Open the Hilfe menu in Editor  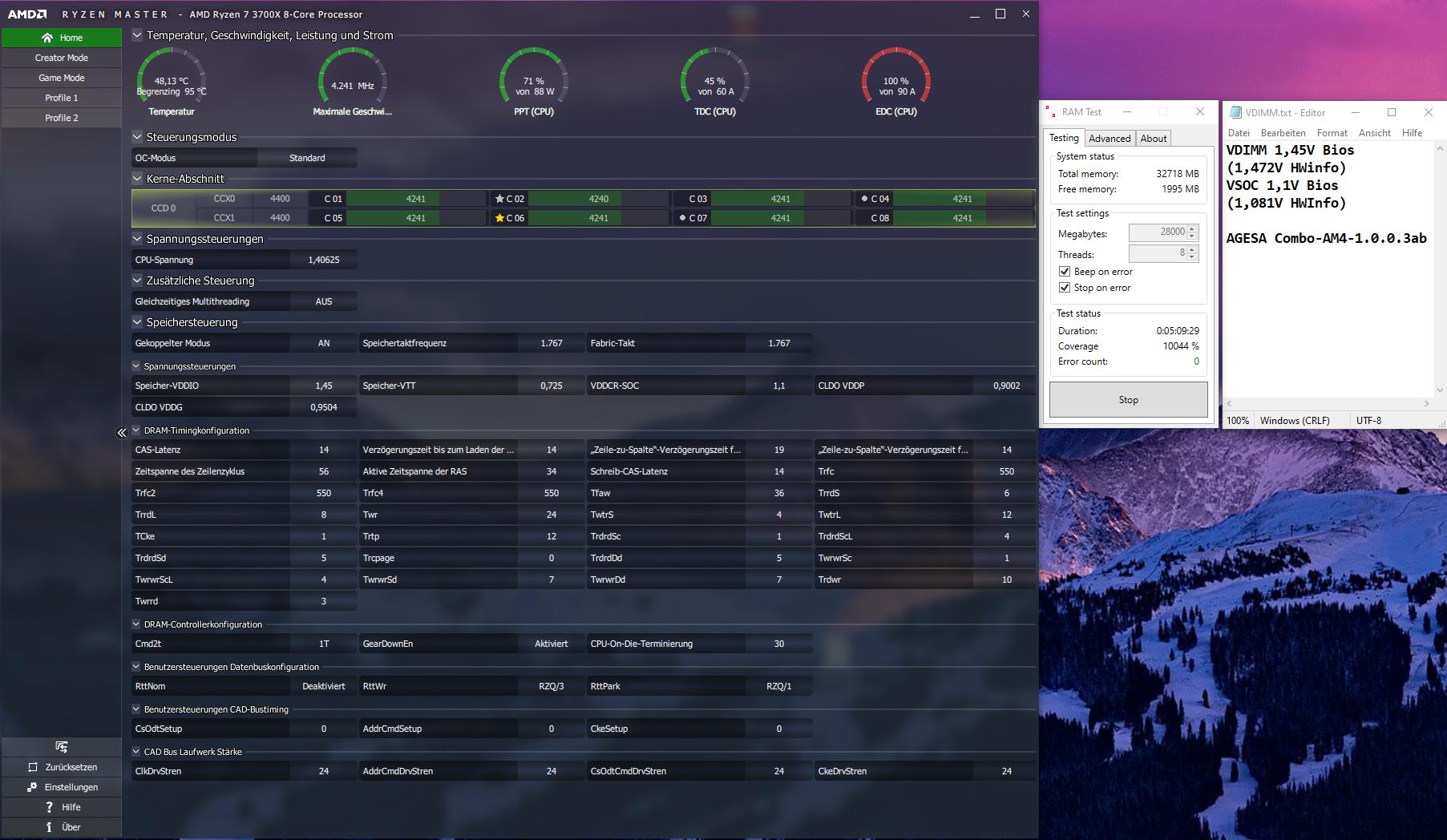(1412, 133)
